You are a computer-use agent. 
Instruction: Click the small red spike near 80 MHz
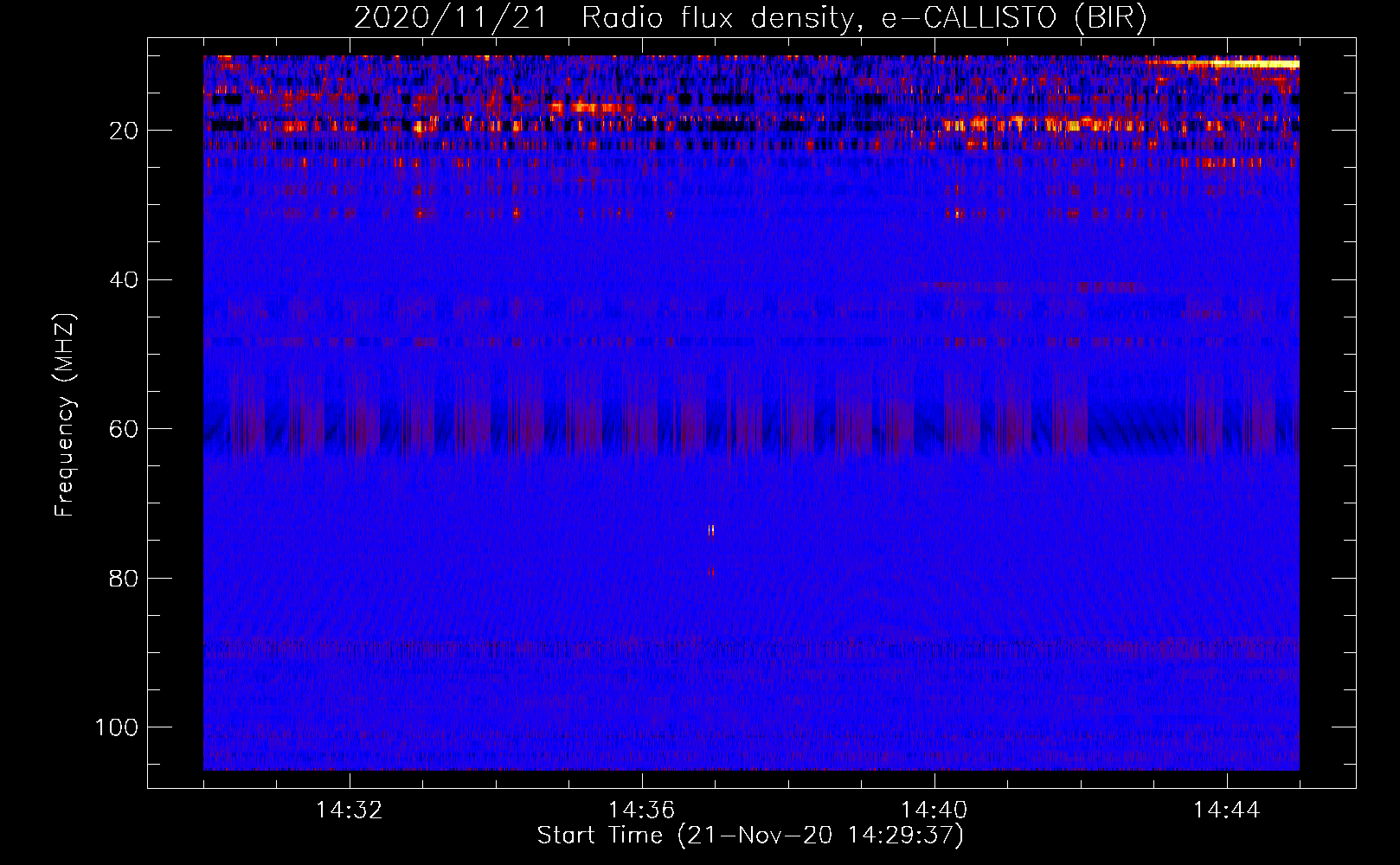click(712, 572)
